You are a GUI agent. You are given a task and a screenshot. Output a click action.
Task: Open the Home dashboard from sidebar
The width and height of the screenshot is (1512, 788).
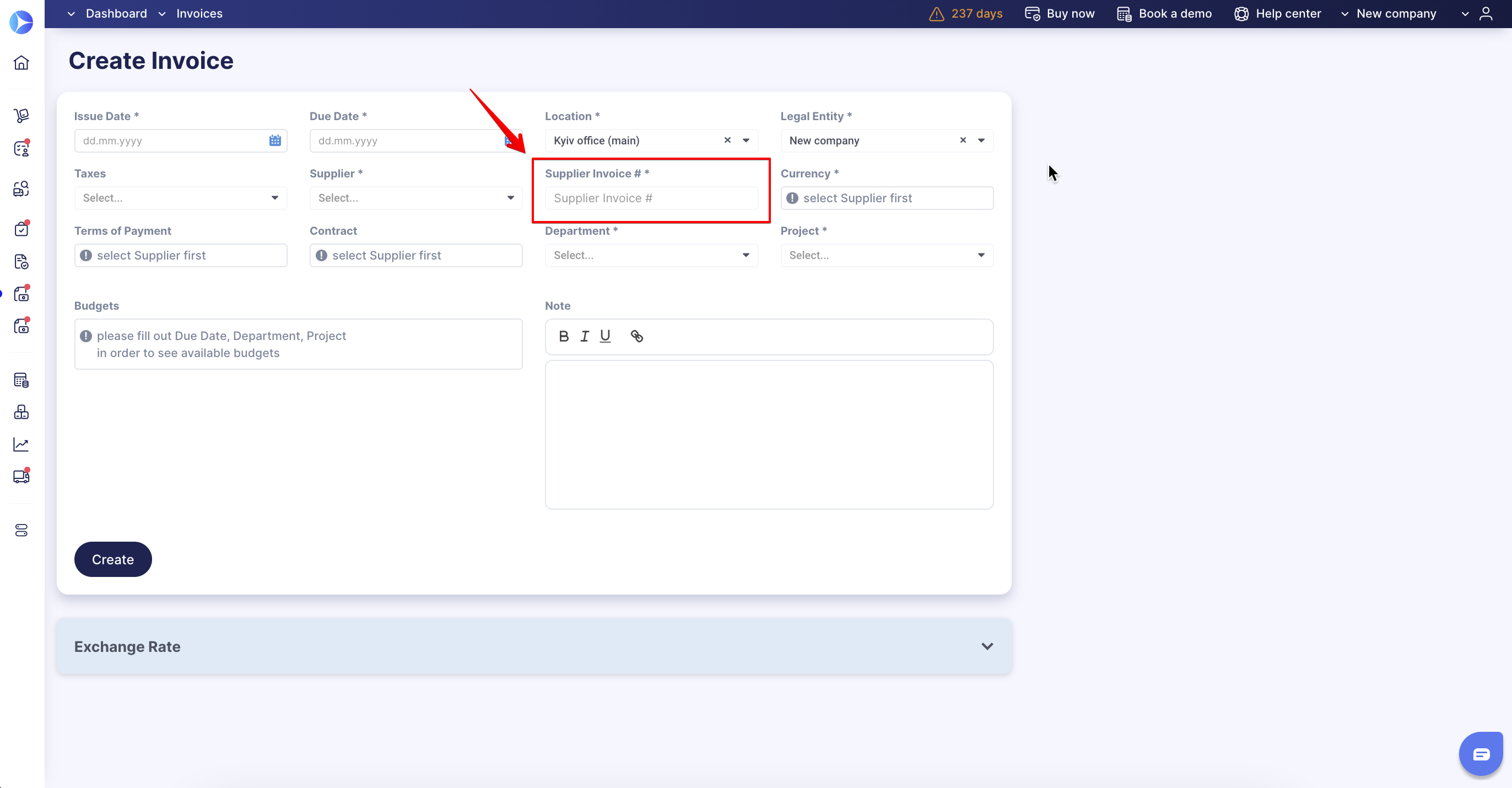click(21, 63)
